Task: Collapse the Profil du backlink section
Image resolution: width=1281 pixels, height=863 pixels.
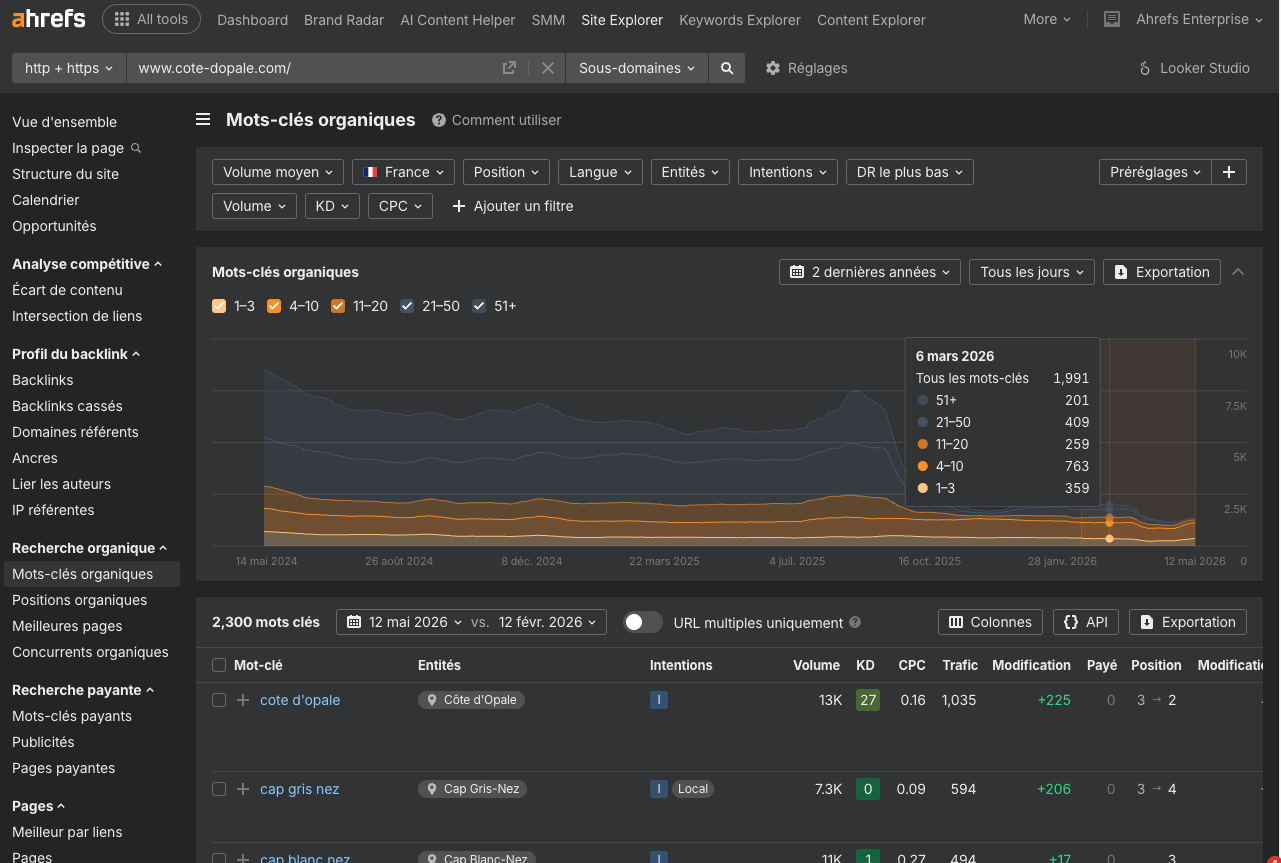Action: click(x=76, y=354)
